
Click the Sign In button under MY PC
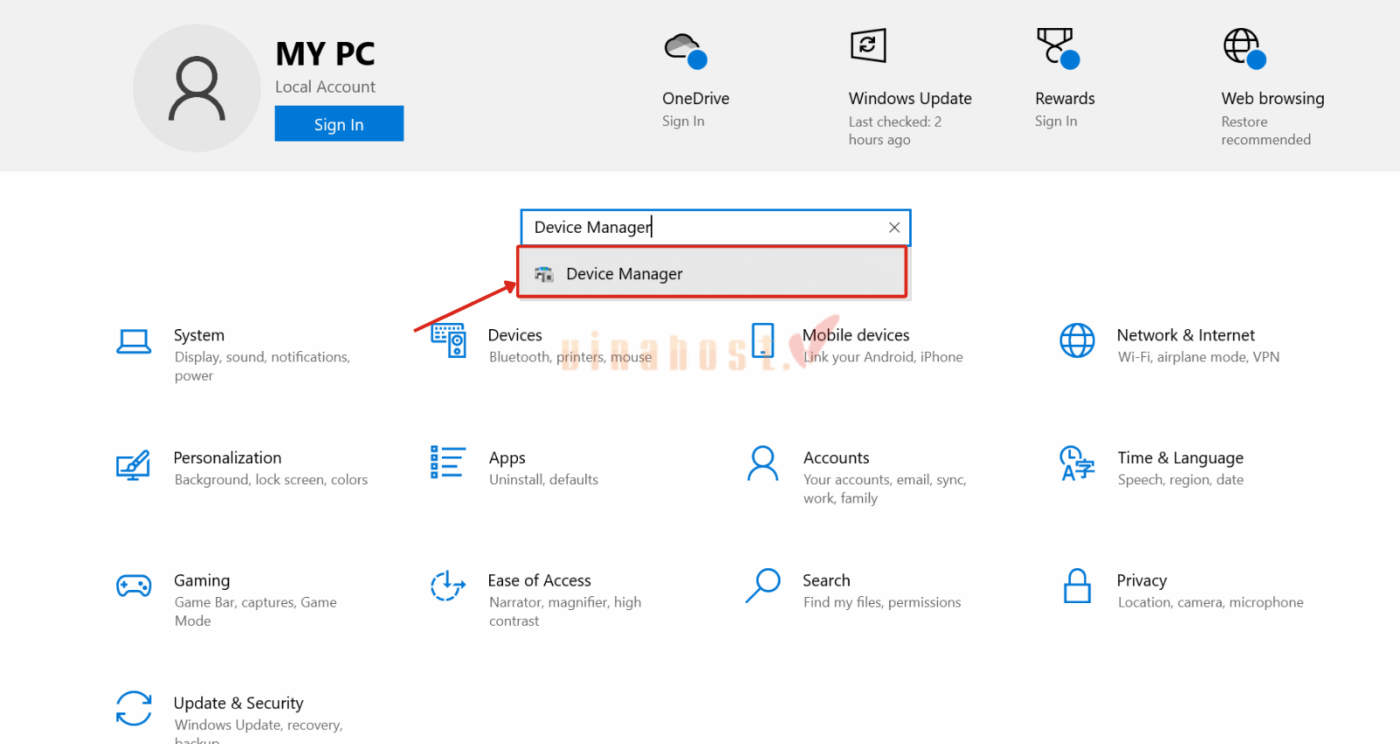pyautogui.click(x=339, y=124)
